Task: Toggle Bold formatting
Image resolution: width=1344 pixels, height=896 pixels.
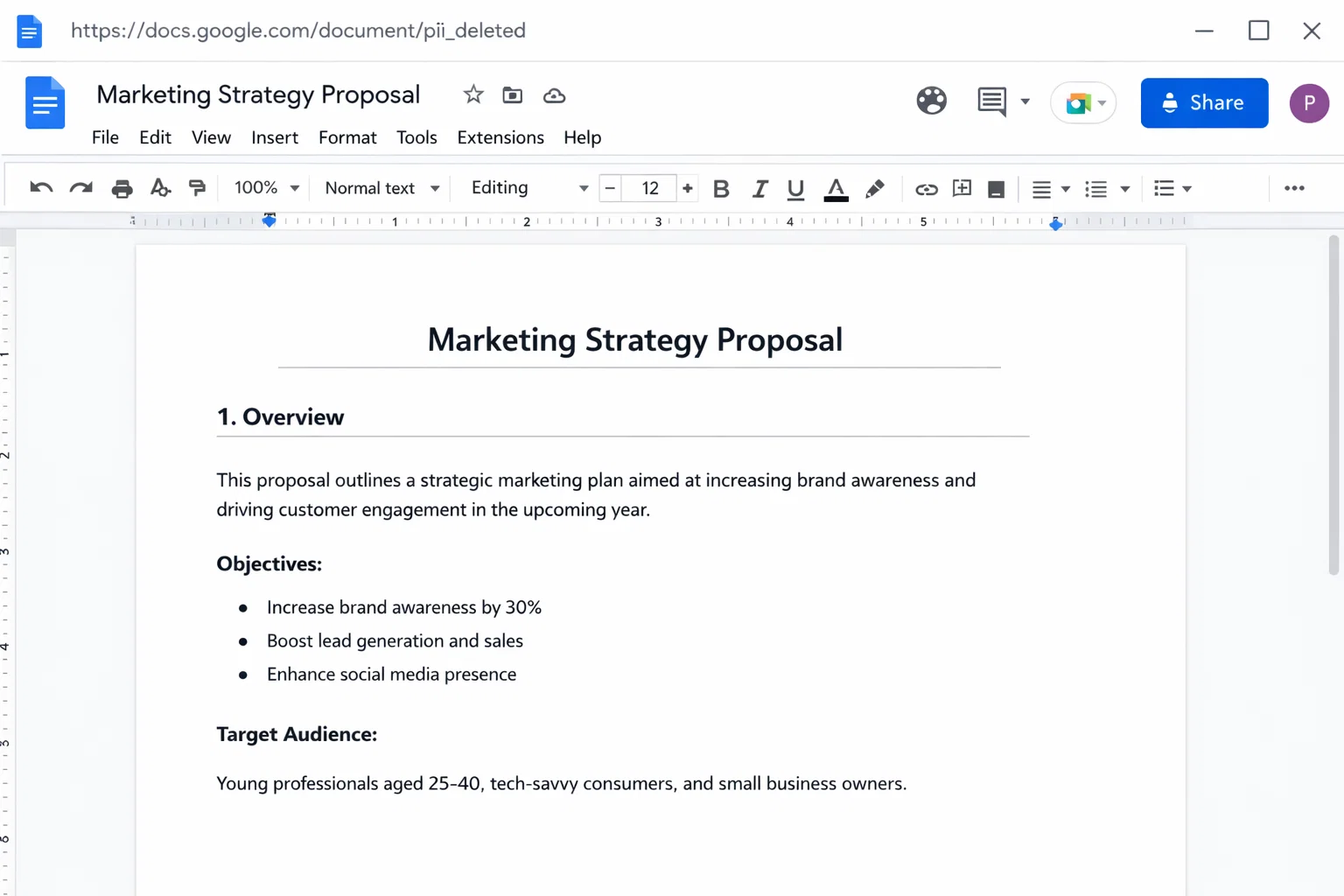Action: 721,189
